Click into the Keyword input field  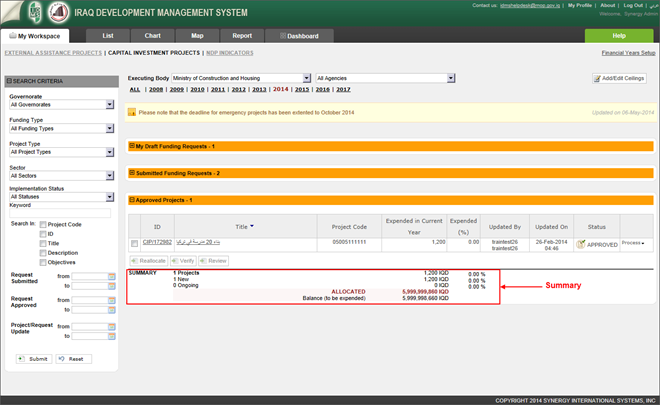[60, 213]
